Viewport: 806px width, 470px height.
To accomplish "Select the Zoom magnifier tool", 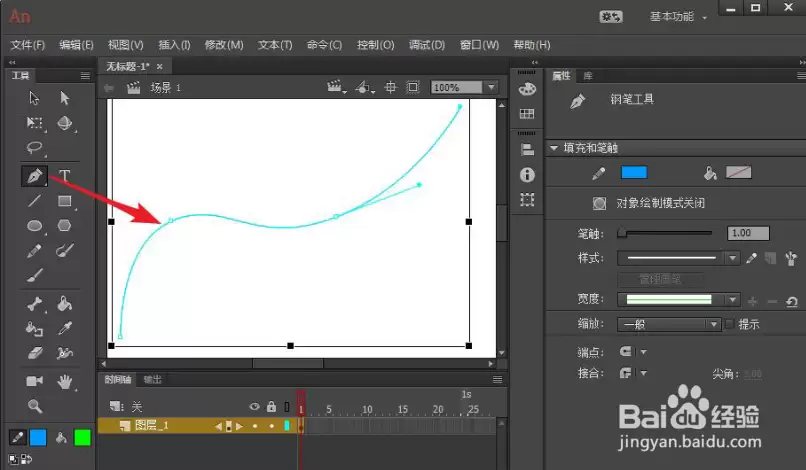I will 34,406.
